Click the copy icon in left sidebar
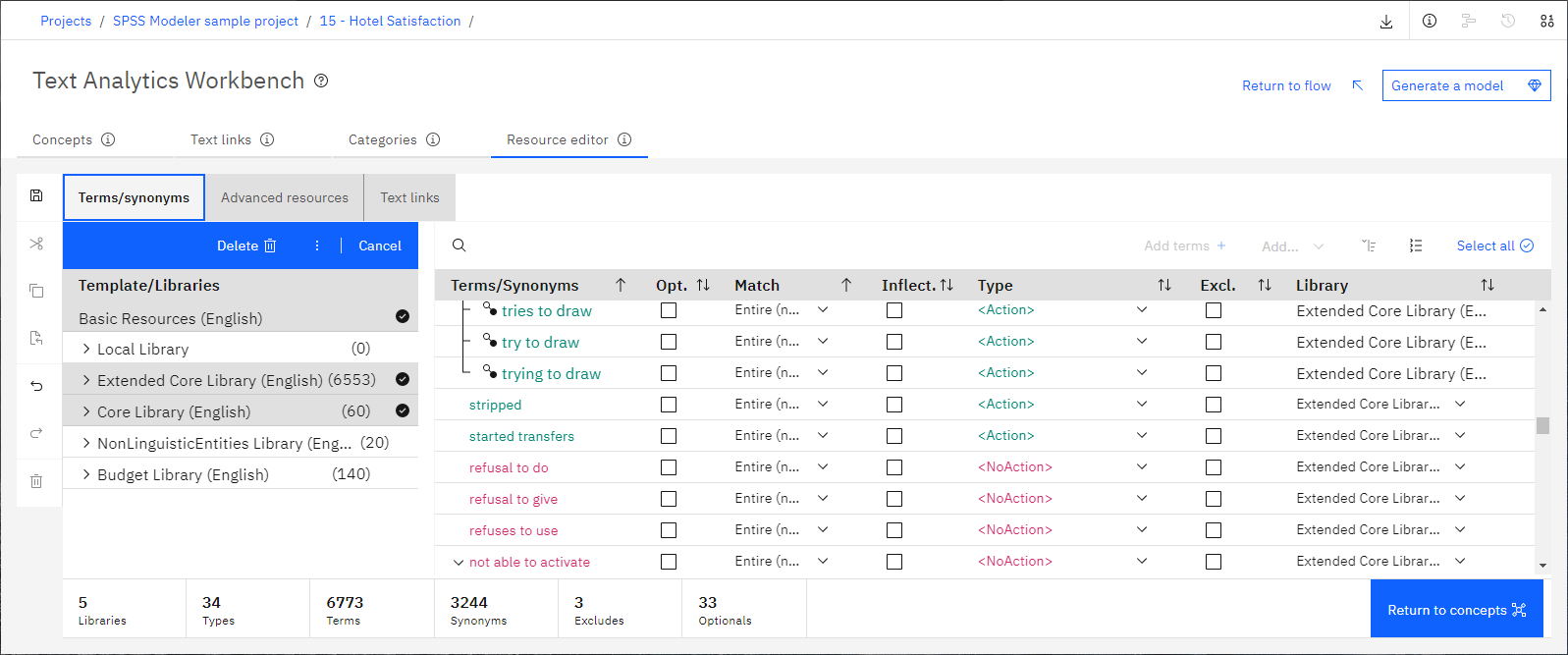Screen dimensions: 1568x655 coord(36,291)
